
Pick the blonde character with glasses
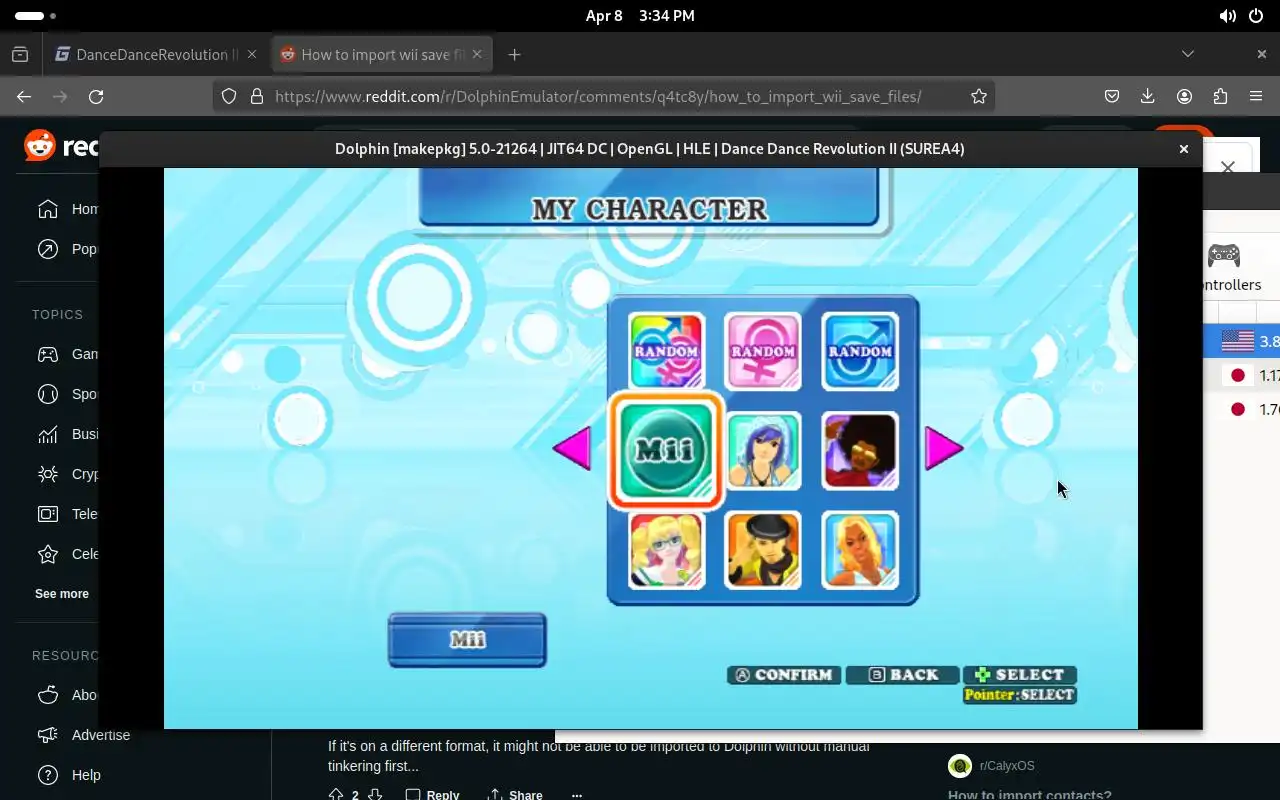(667, 550)
